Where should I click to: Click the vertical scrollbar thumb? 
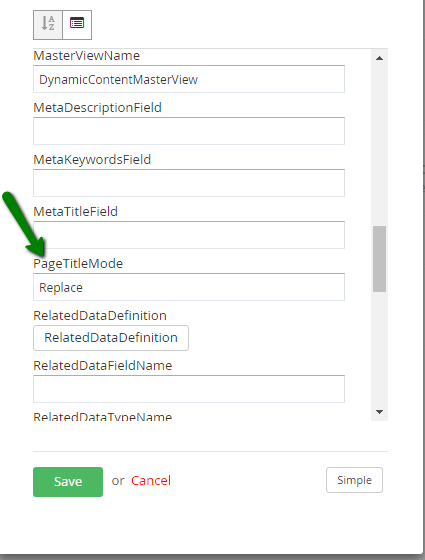coord(379,259)
